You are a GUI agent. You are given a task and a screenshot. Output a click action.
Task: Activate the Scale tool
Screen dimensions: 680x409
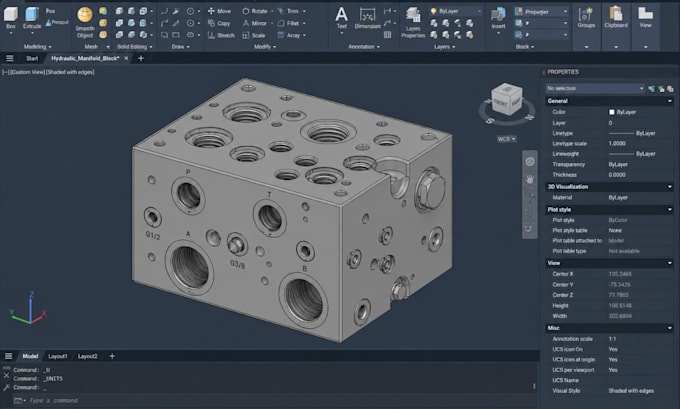(254, 35)
